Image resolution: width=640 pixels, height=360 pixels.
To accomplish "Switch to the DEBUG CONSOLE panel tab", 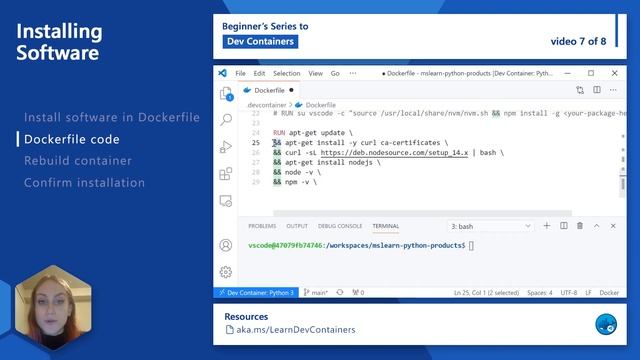I will pyautogui.click(x=340, y=226).
